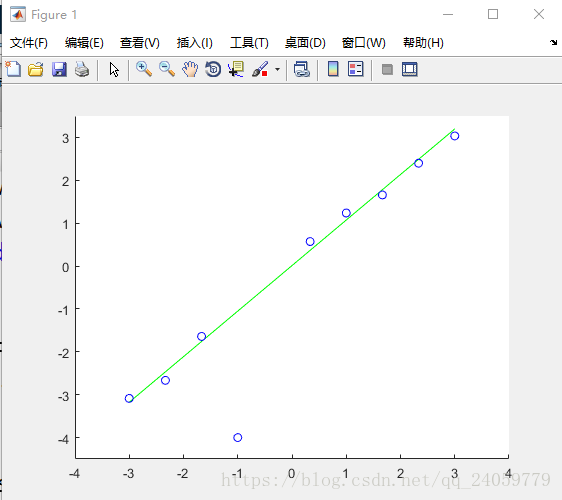Screen dimensions: 562x500
Task: Click the data point at x=3
Action: point(455,136)
